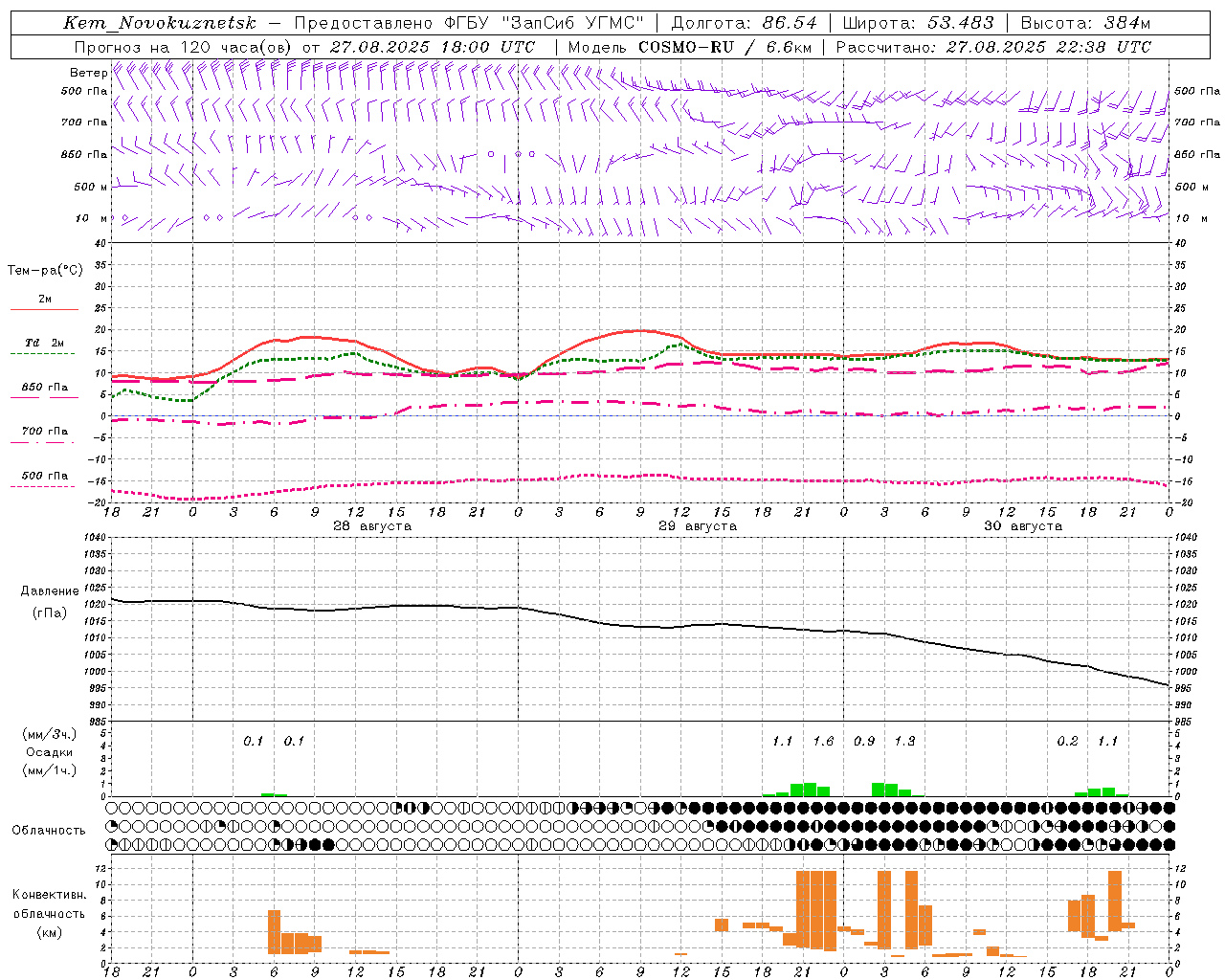Click the ФГБУ "ЗапСиб УГМС" provider text

tap(544, 23)
